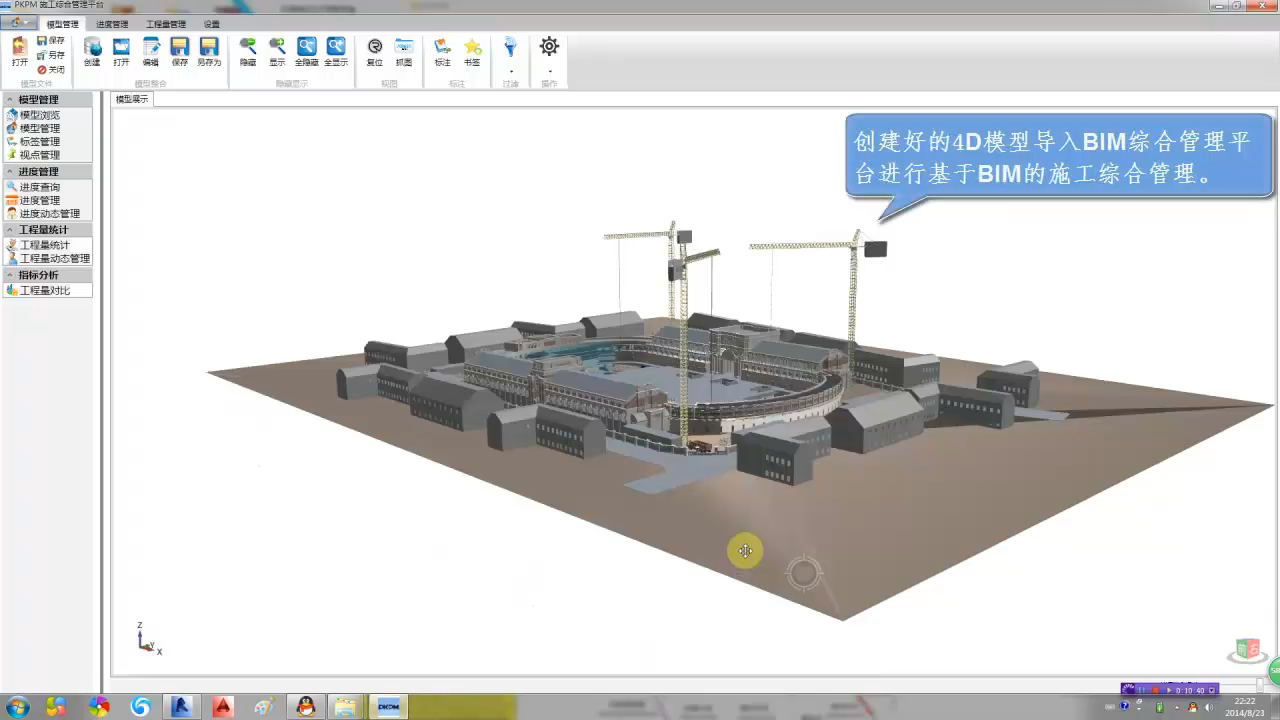The image size is (1280, 720).
Task: Click the large 保存 icon in 模型整合
Action: (x=179, y=51)
